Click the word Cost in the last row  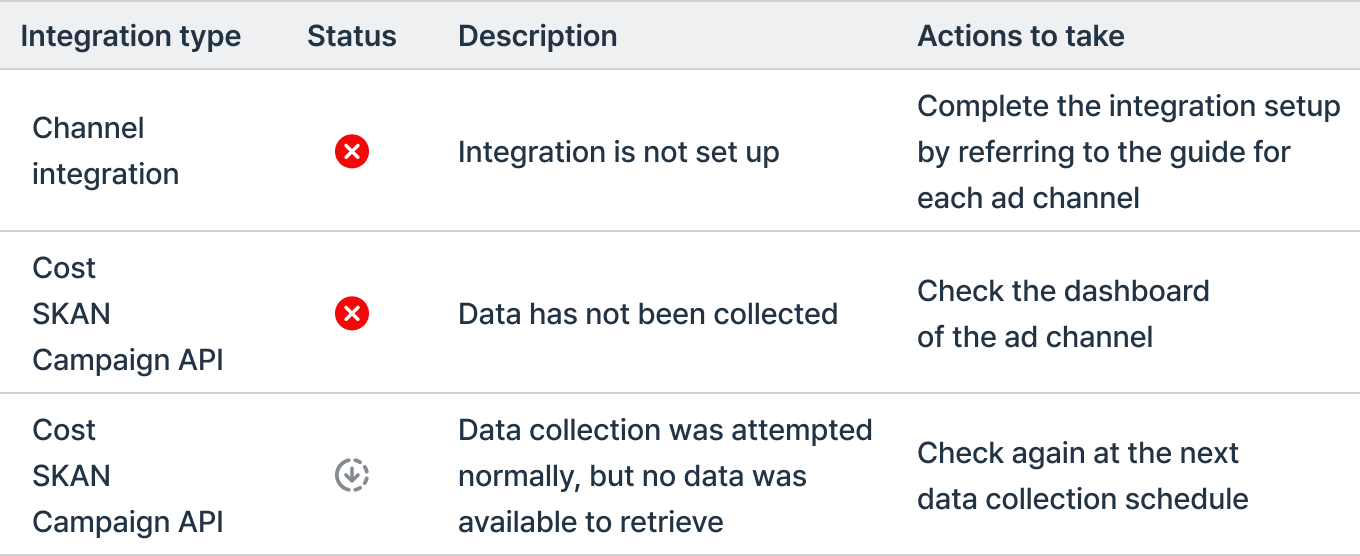[x=64, y=430]
